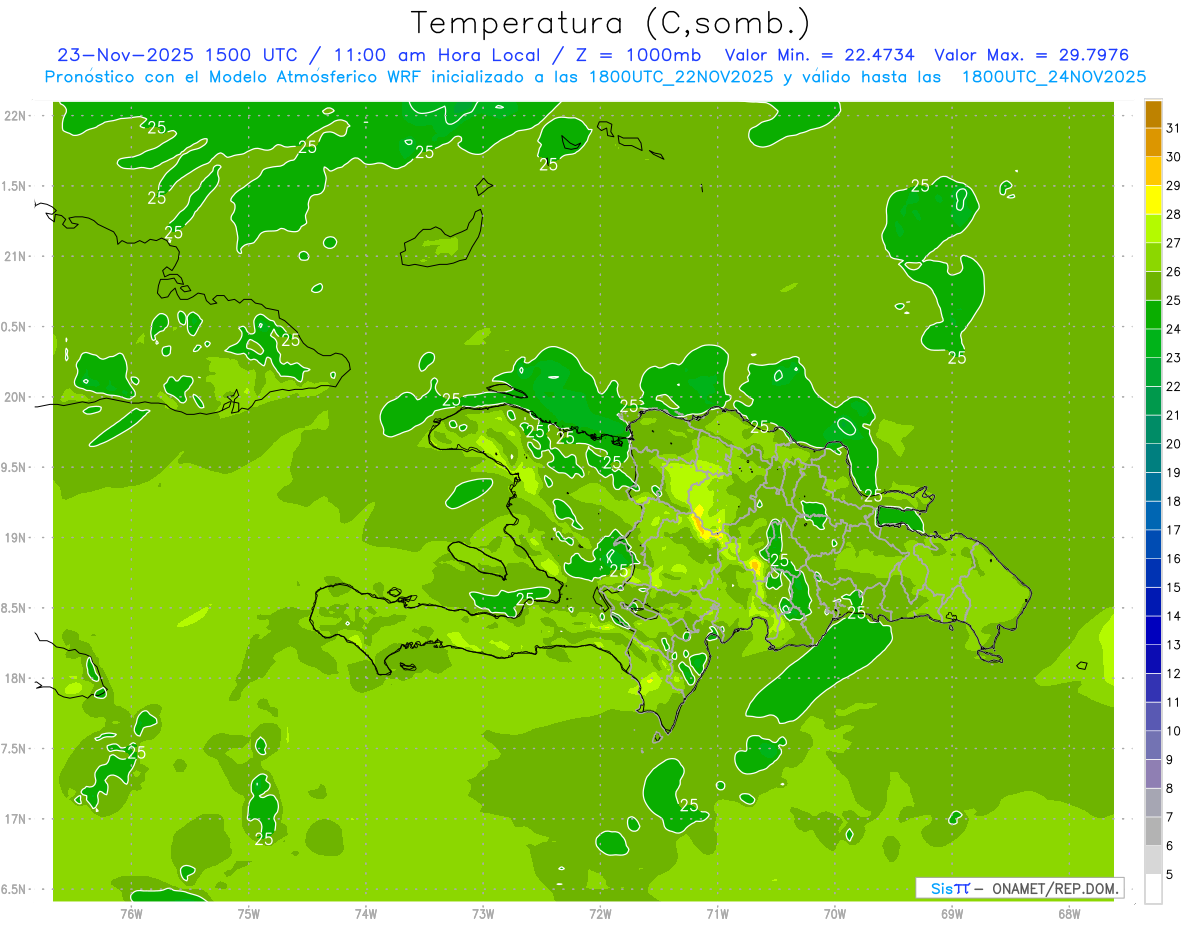Pick the teal swatch between 19 and 20

click(1154, 459)
